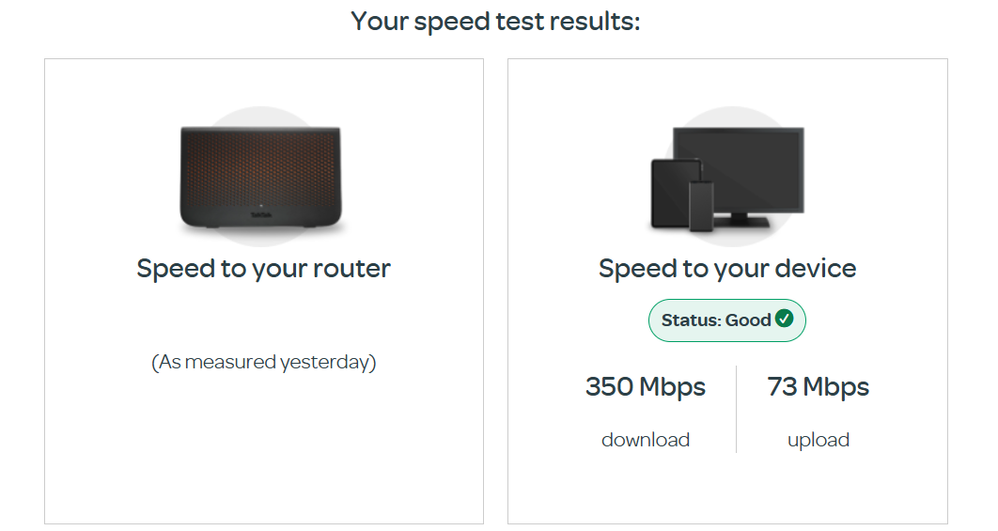
Task: Click the "upload" label
Action: (x=818, y=440)
